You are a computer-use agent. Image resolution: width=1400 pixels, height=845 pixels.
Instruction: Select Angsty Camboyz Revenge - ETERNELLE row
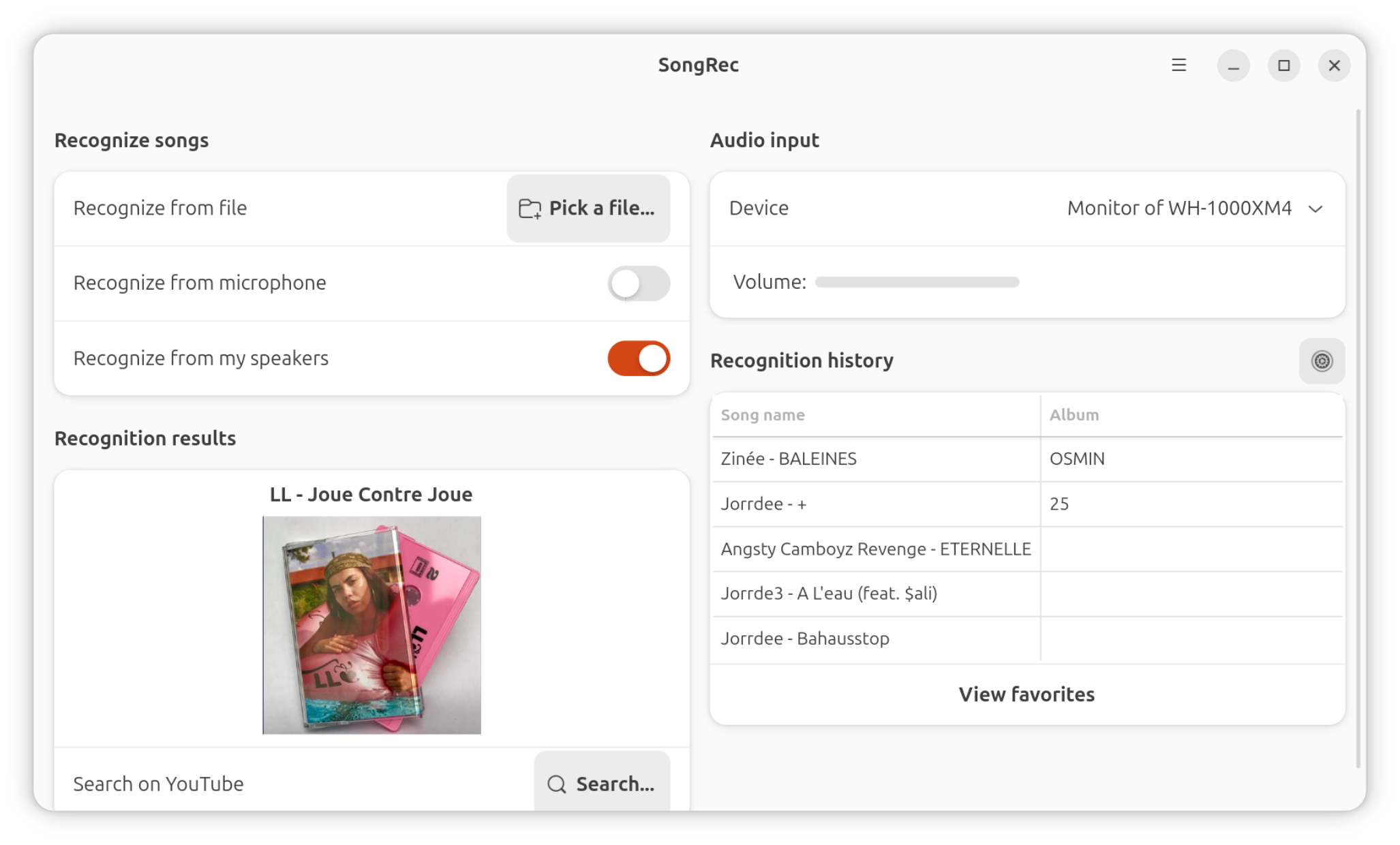coord(875,549)
